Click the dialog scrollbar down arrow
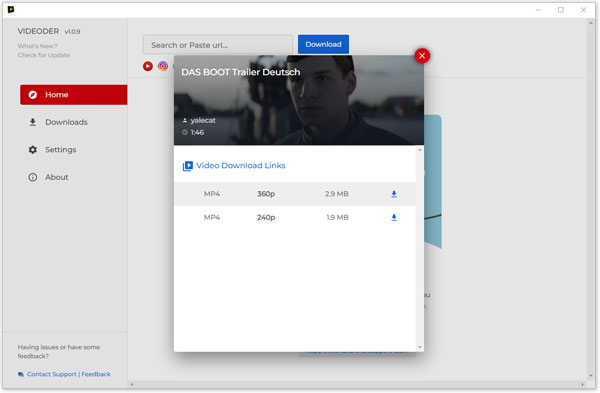Viewport: 600px width, 393px height. pos(420,347)
